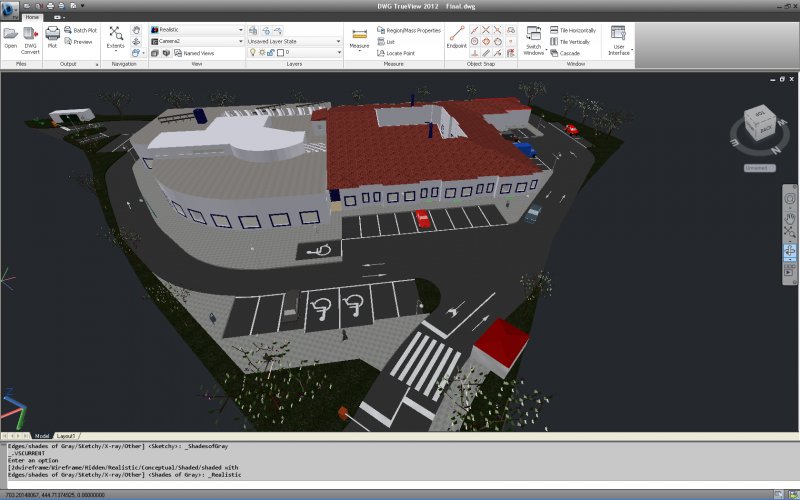Open Named Views manager
This screenshot has width=800, height=500.
(x=194, y=53)
